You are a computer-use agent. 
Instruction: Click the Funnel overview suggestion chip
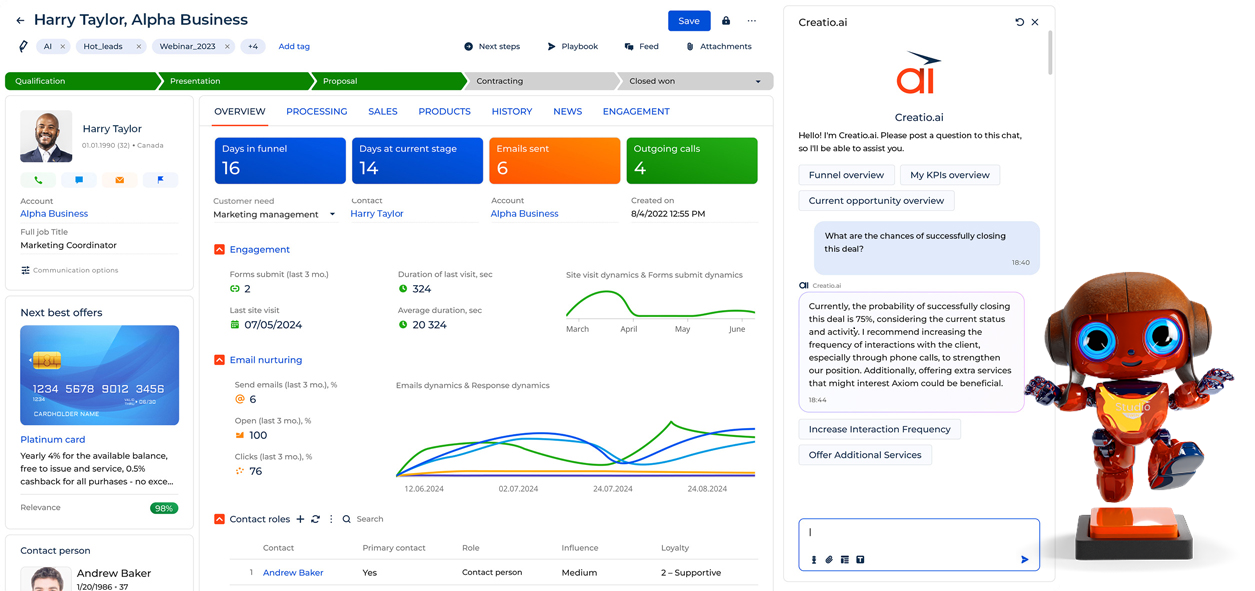click(847, 174)
